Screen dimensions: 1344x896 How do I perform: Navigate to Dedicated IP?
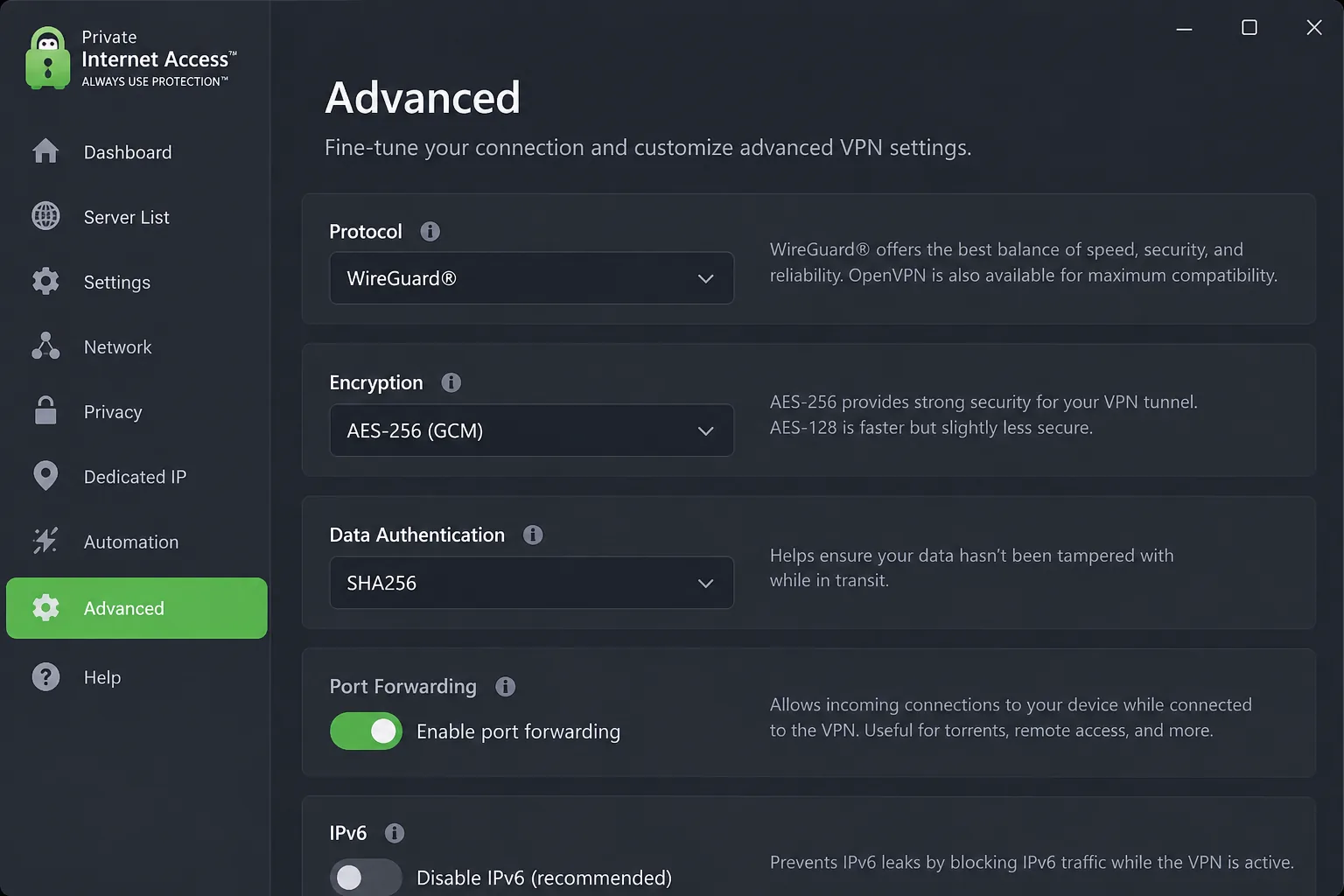click(136, 477)
